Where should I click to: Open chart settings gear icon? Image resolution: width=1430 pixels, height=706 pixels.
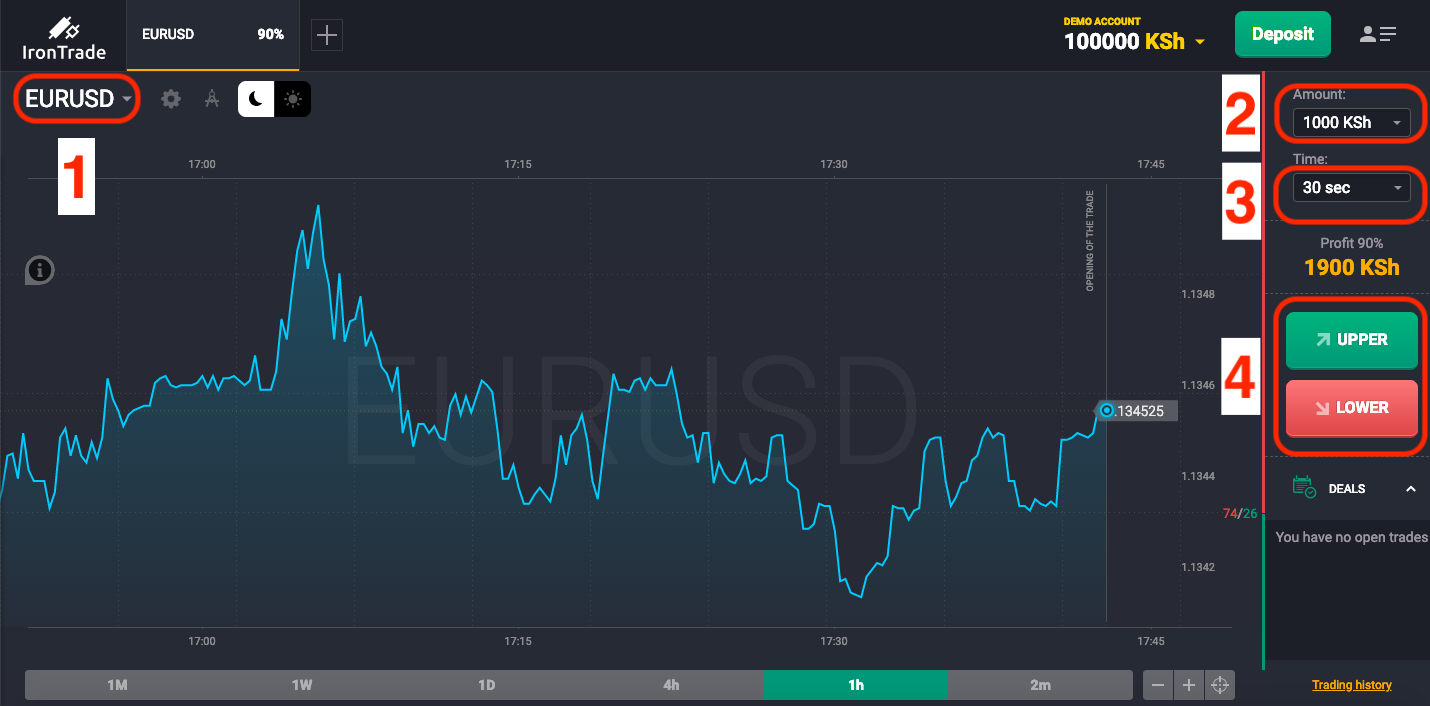(171, 99)
